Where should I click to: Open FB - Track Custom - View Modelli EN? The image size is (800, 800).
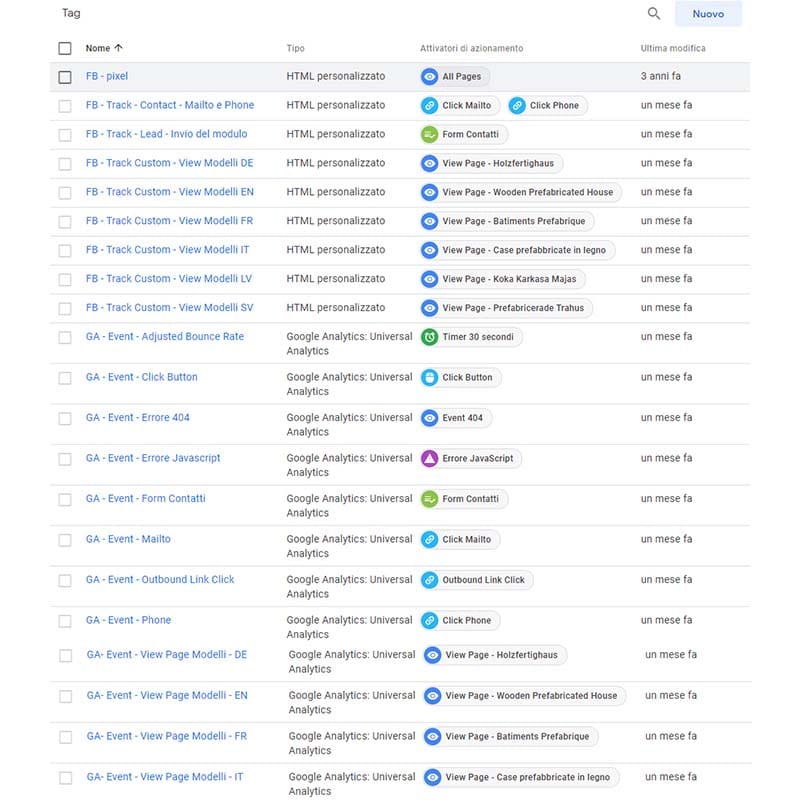170,192
